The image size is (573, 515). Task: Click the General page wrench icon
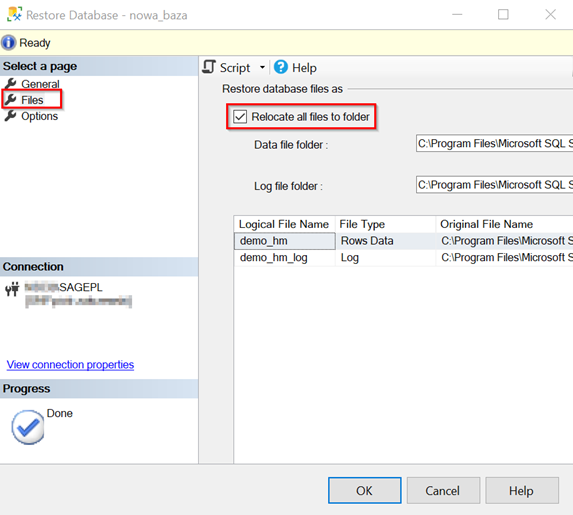11,84
